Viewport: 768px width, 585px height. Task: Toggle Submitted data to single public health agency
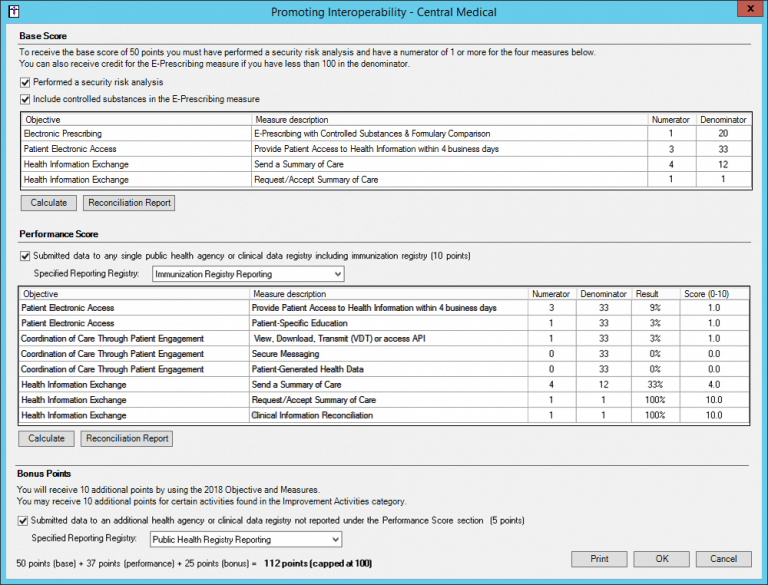coord(25,256)
